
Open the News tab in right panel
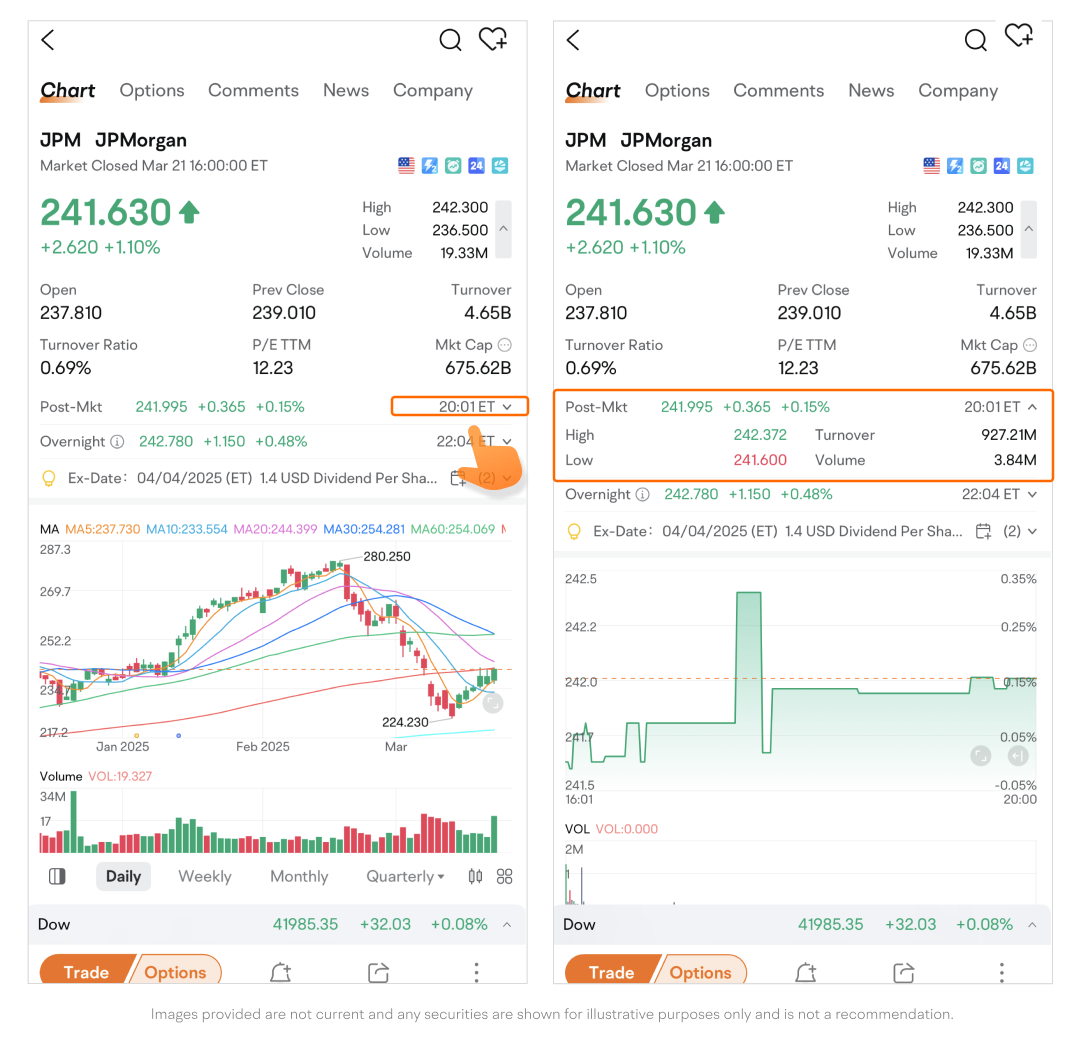pyautogui.click(x=871, y=90)
